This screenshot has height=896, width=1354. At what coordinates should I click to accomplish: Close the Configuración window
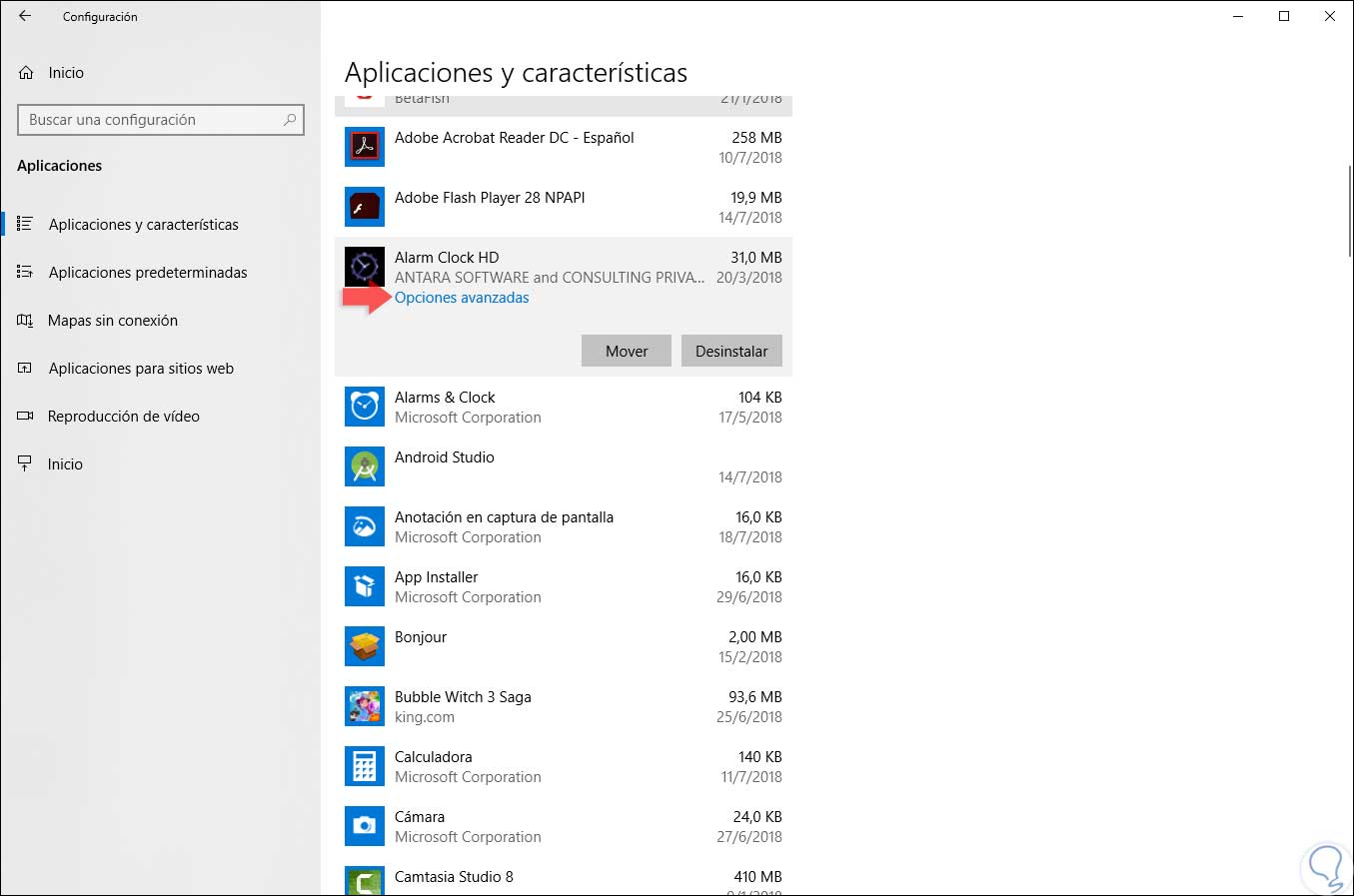1330,16
